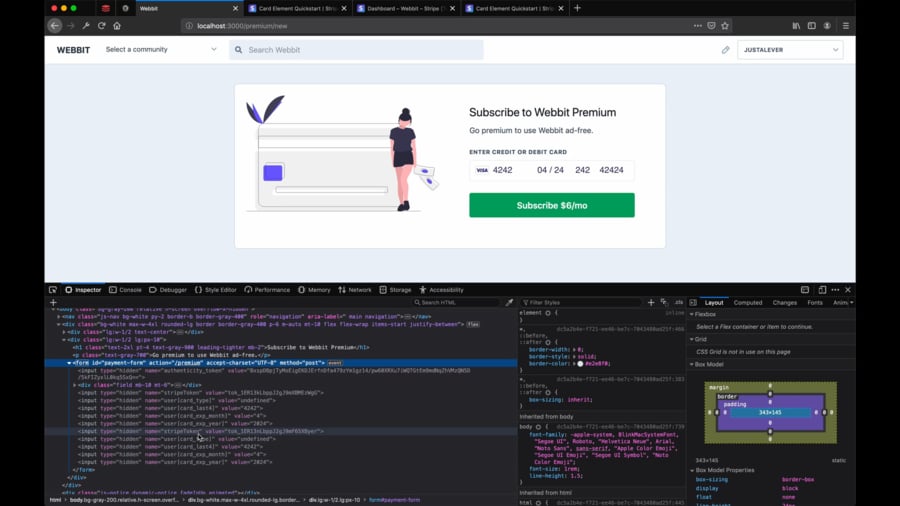Open the Style Editor tab
The image size is (900, 506).
pos(216,290)
